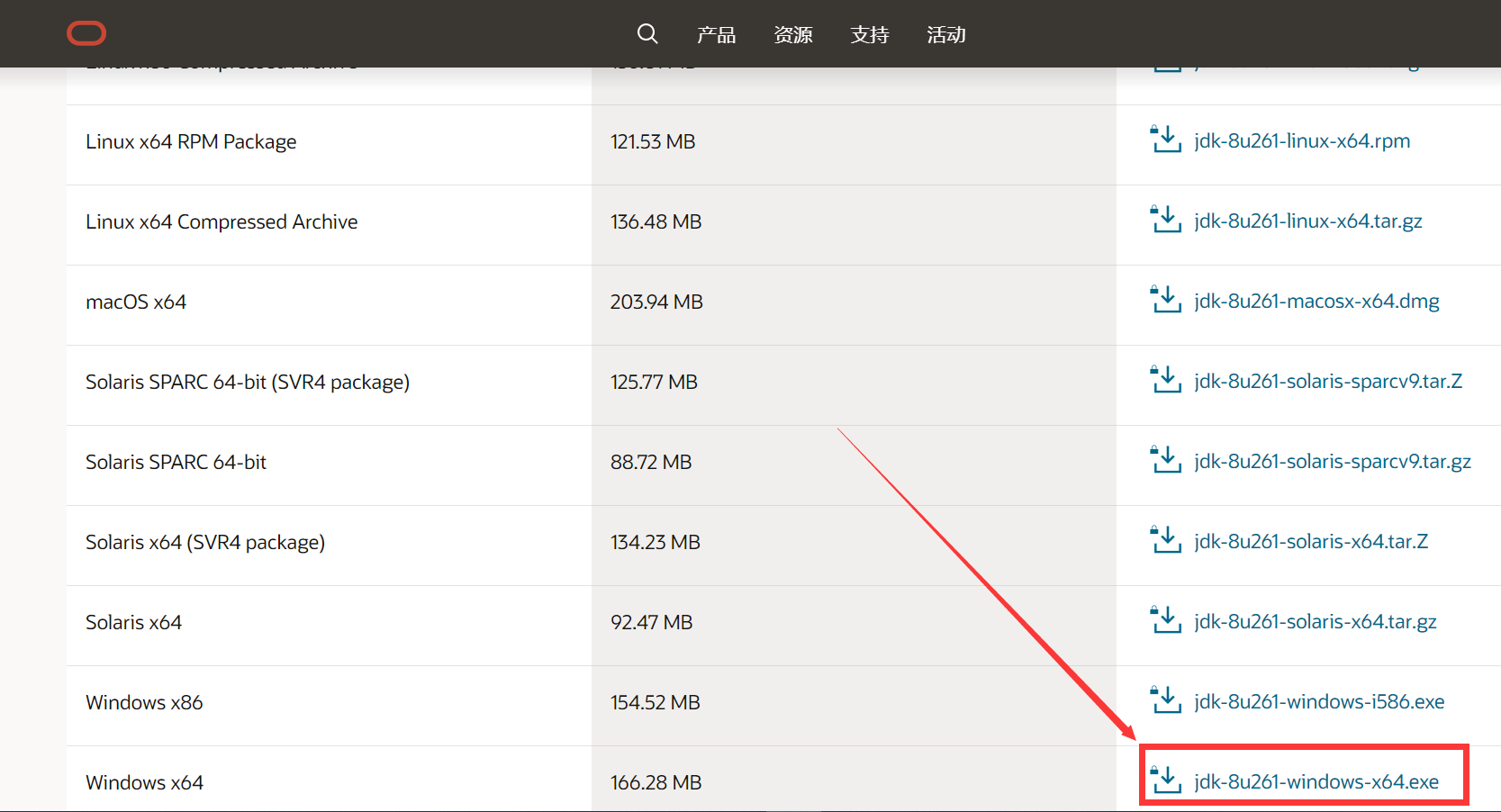The width and height of the screenshot is (1501, 812).
Task: Open the search magnifier icon
Action: click(x=647, y=34)
